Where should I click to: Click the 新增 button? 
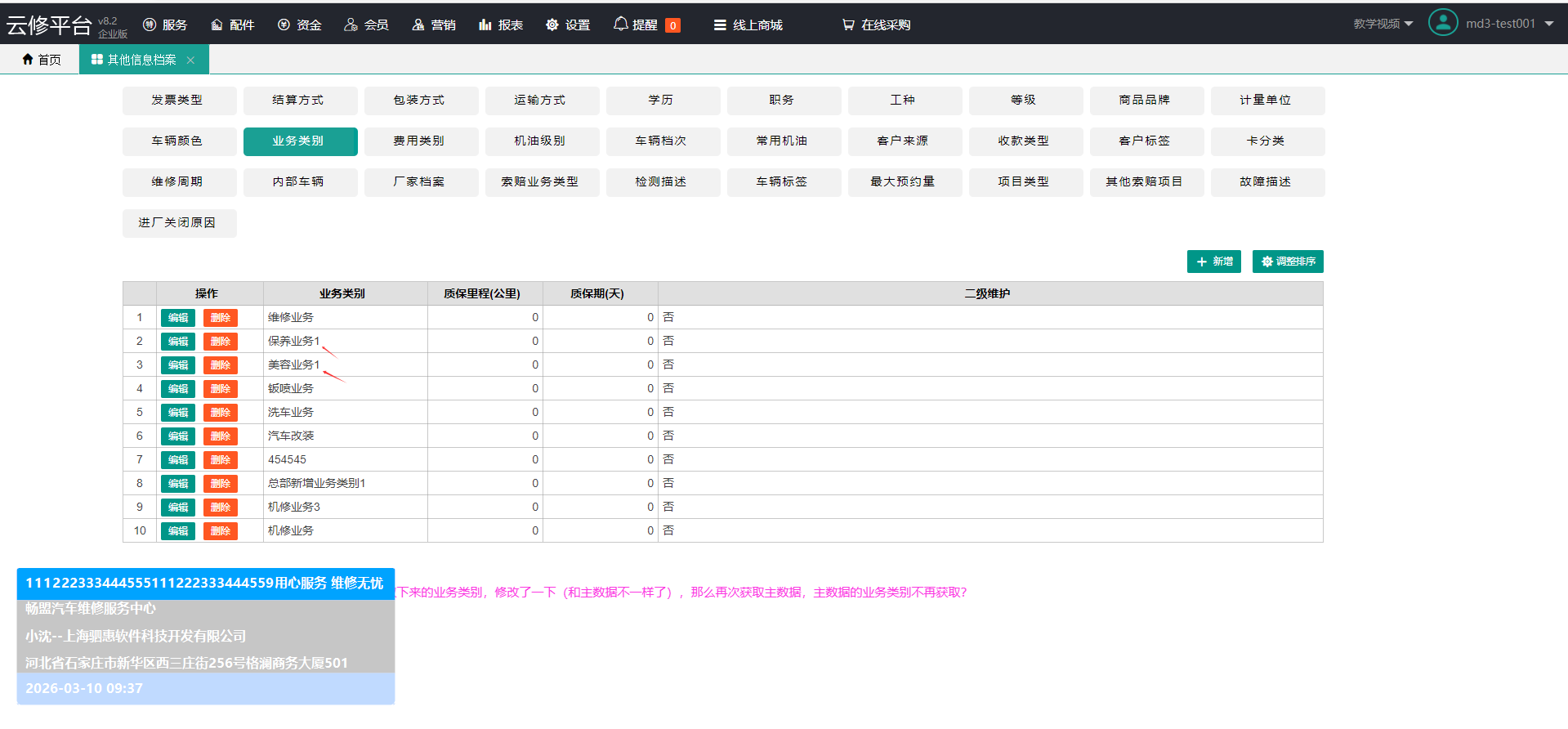tap(1213, 262)
